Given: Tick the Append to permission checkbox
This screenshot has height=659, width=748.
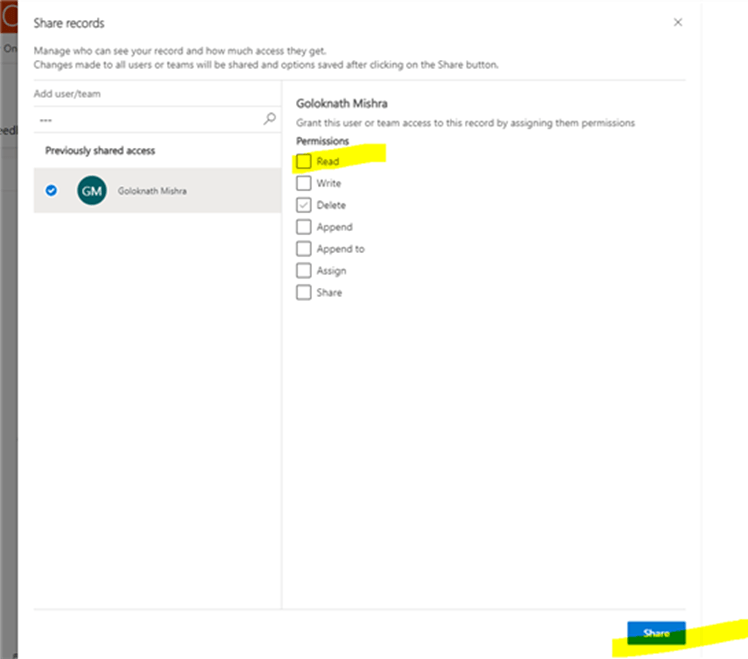Looking at the screenshot, I should [x=304, y=249].
